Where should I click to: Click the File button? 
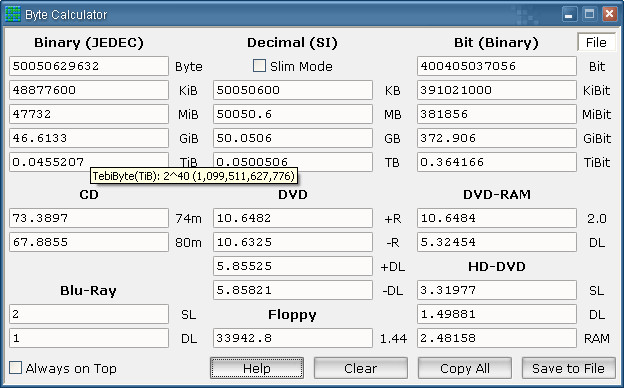click(596, 43)
